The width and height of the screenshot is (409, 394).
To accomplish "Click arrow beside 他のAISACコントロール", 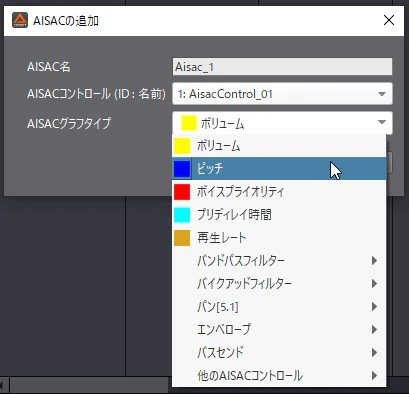I will pos(374,376).
